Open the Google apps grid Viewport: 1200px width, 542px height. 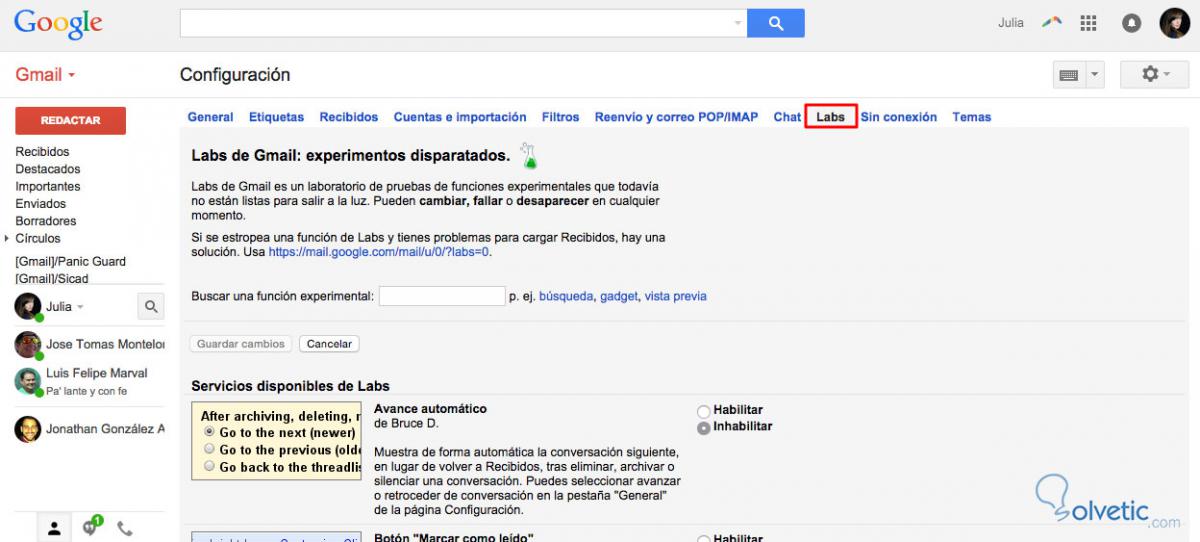click(1090, 22)
